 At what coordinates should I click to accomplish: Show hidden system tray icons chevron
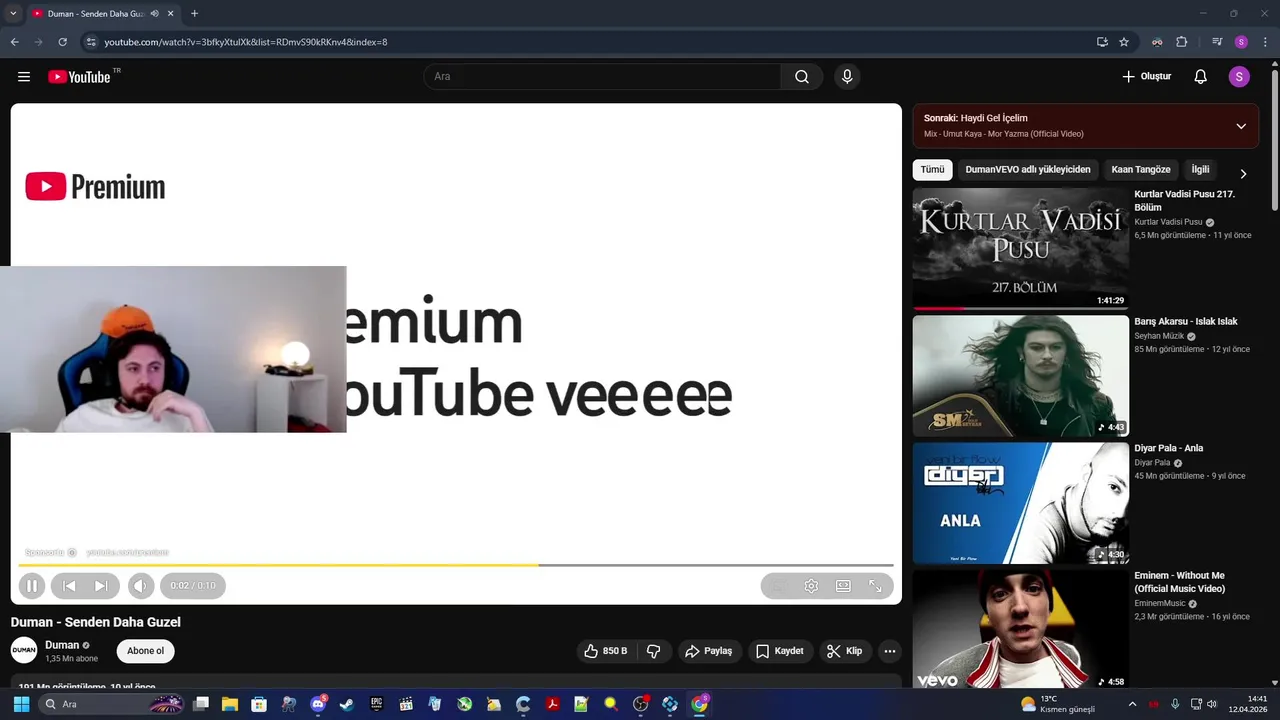(x=1132, y=704)
